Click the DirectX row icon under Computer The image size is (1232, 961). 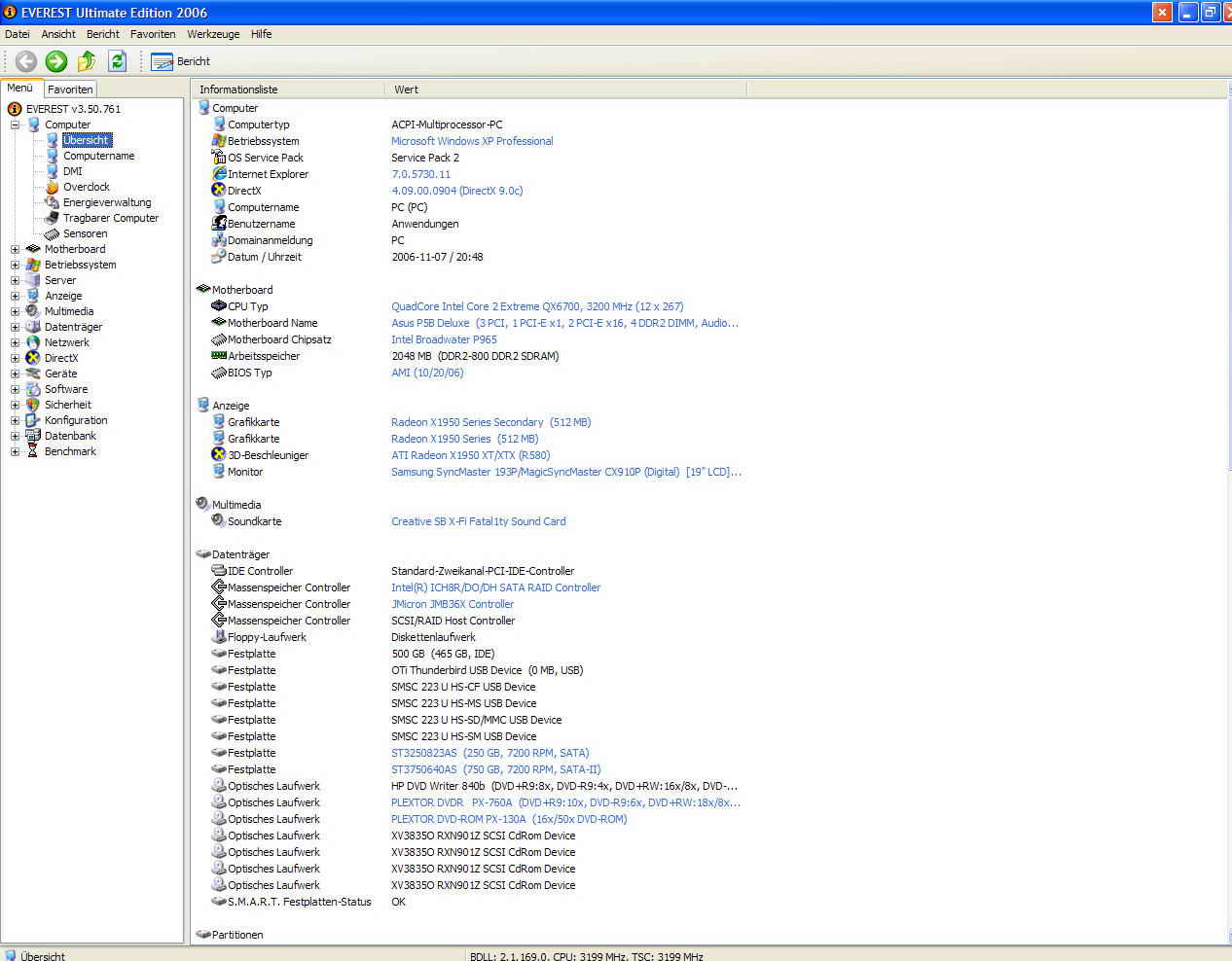(x=219, y=191)
